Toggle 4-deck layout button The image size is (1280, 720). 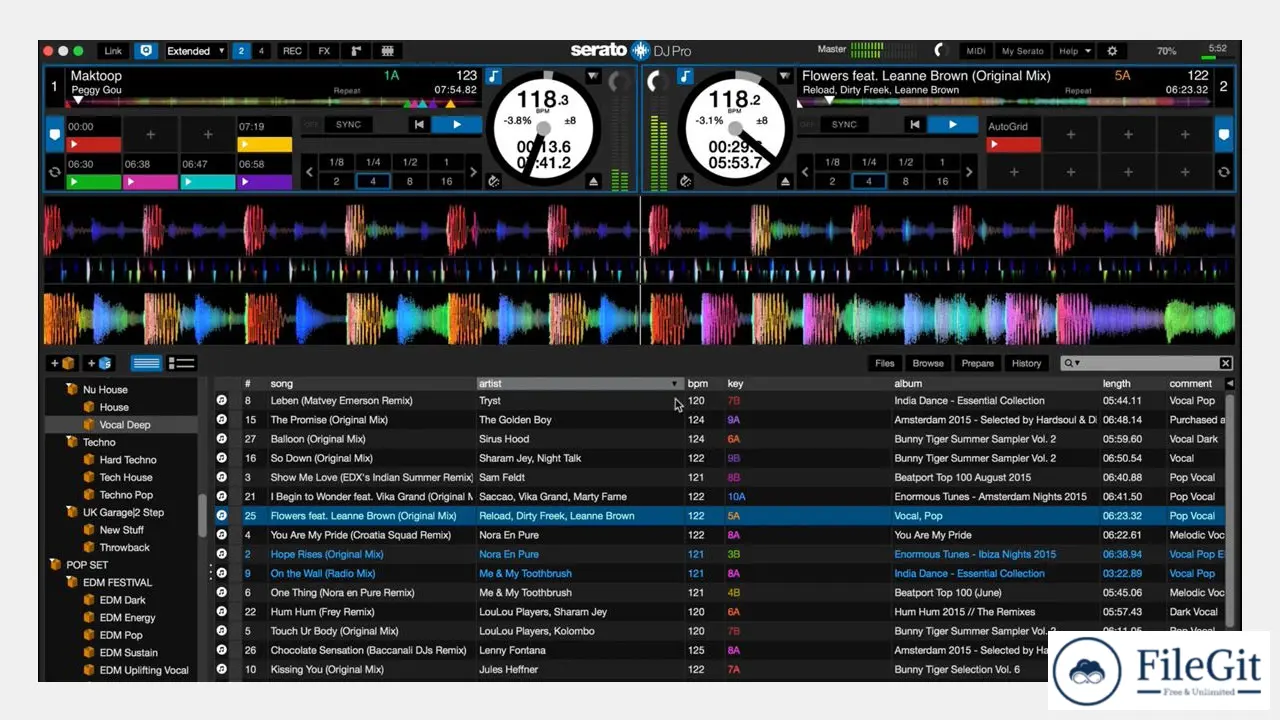[x=261, y=51]
